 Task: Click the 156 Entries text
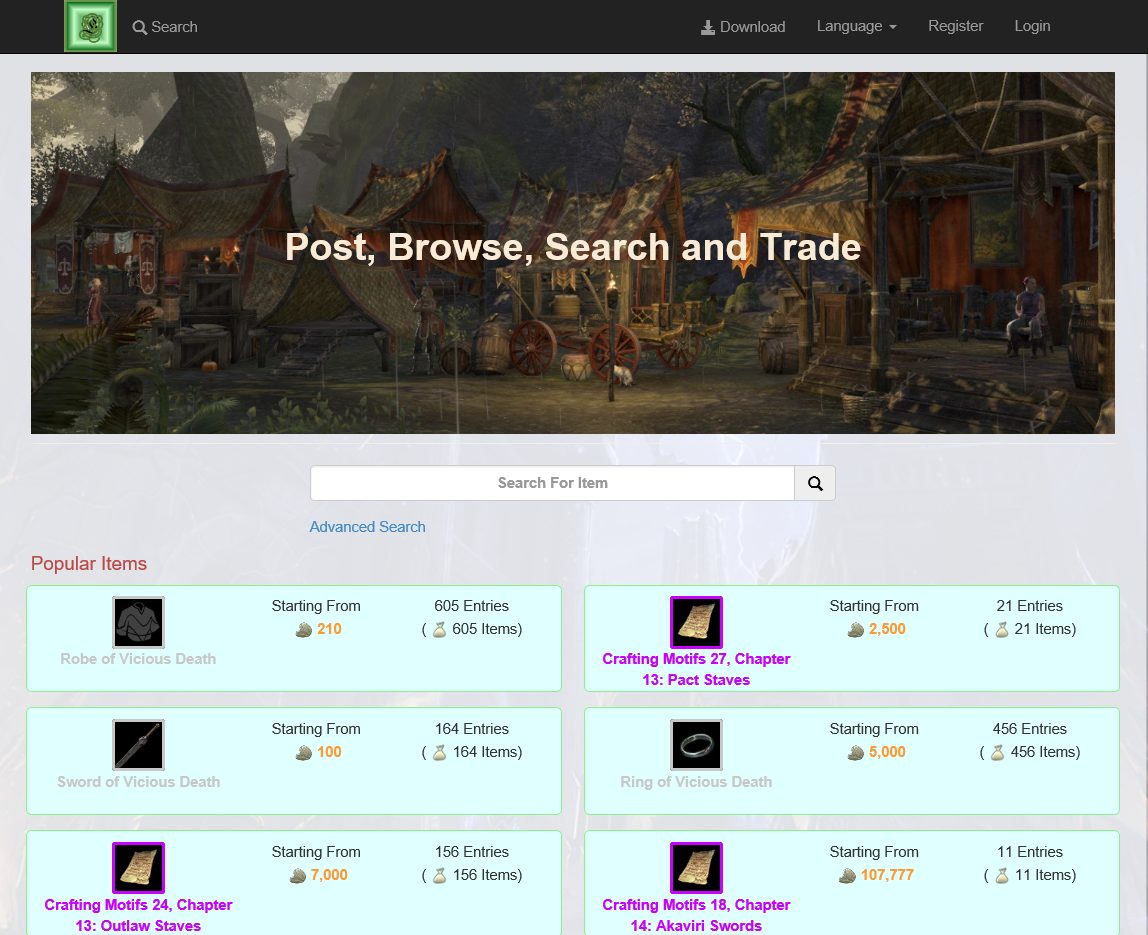[472, 852]
